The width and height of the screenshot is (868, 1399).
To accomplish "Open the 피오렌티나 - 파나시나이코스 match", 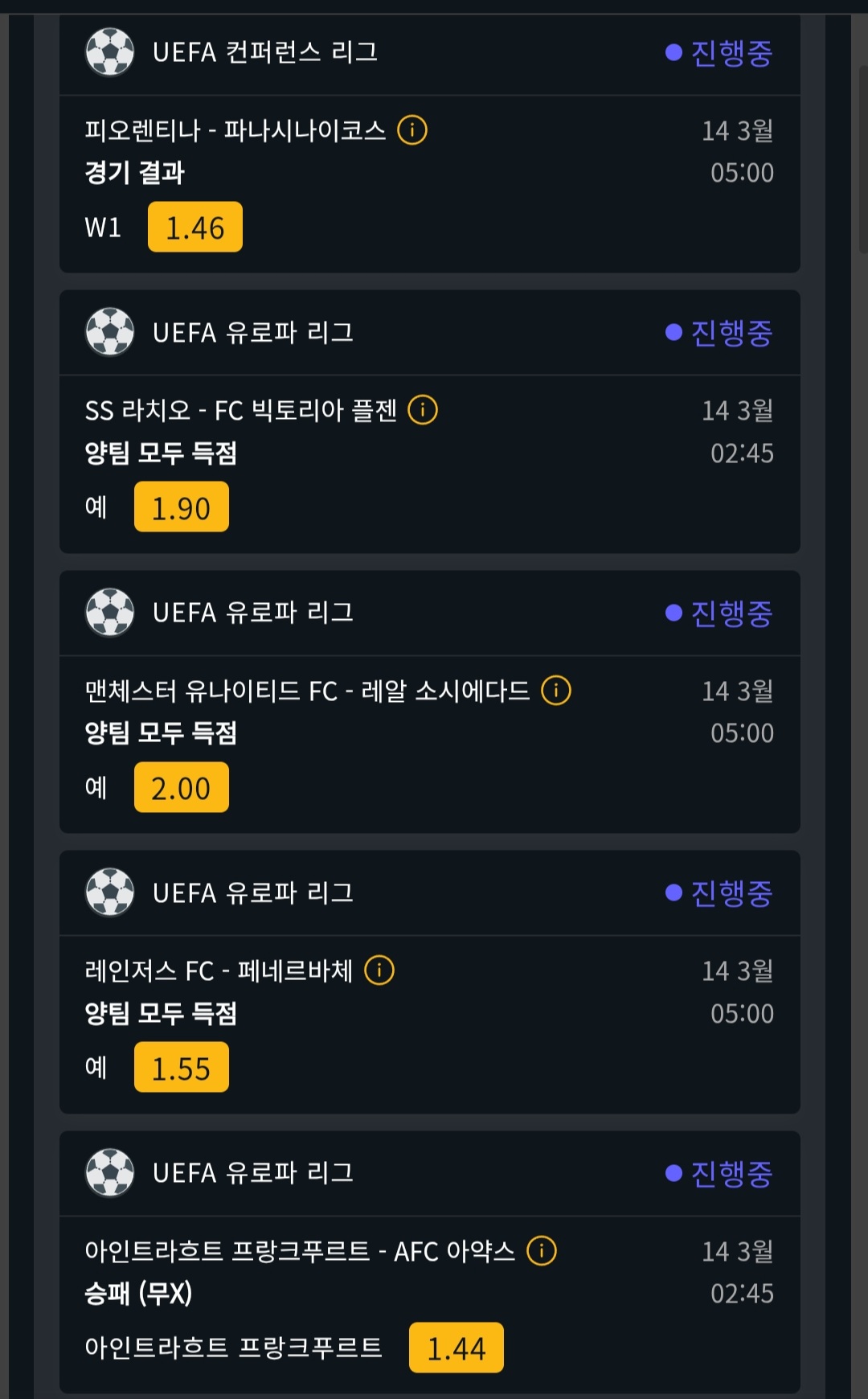I will tap(235, 130).
